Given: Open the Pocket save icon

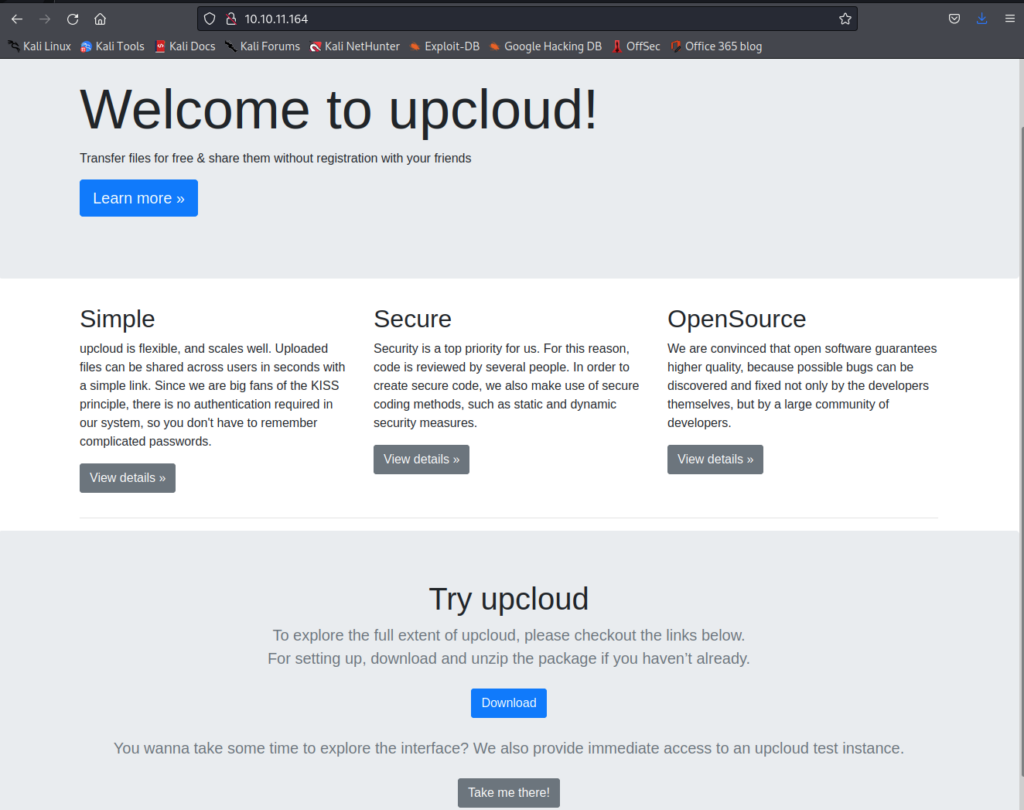Looking at the screenshot, I should 954,19.
